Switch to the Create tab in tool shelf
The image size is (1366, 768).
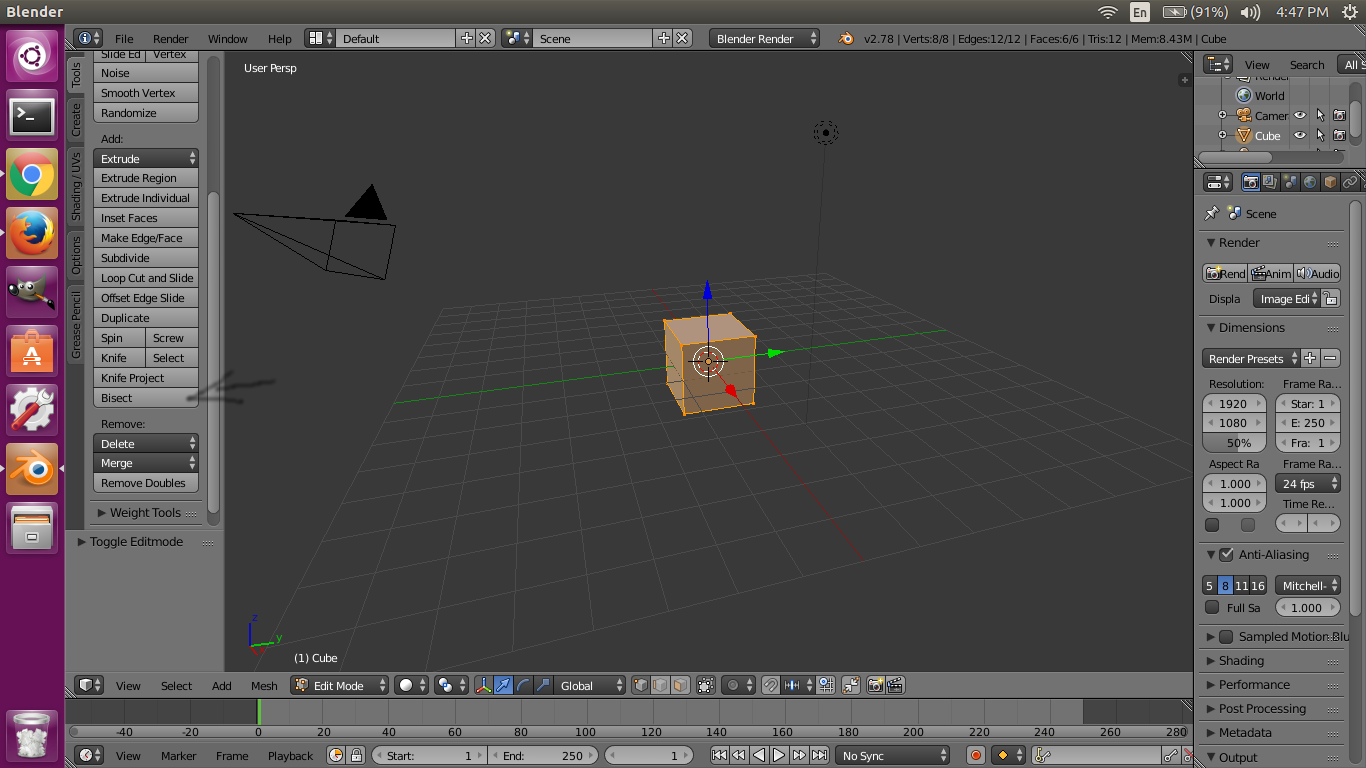click(x=76, y=120)
